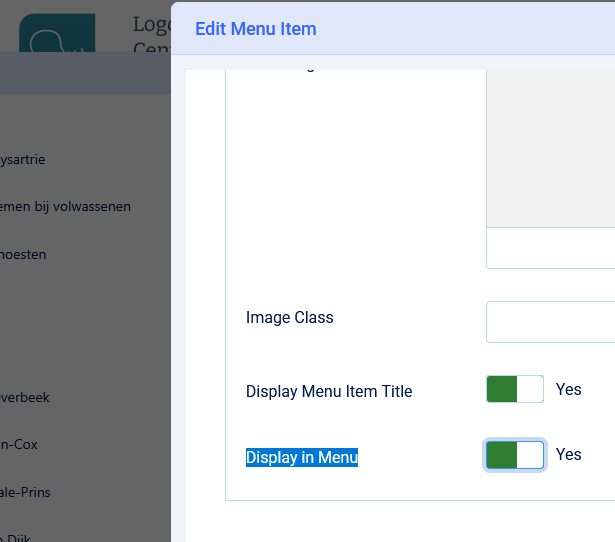Click Yes next to Display Menu Item Title
615x542 pixels.
tap(568, 389)
